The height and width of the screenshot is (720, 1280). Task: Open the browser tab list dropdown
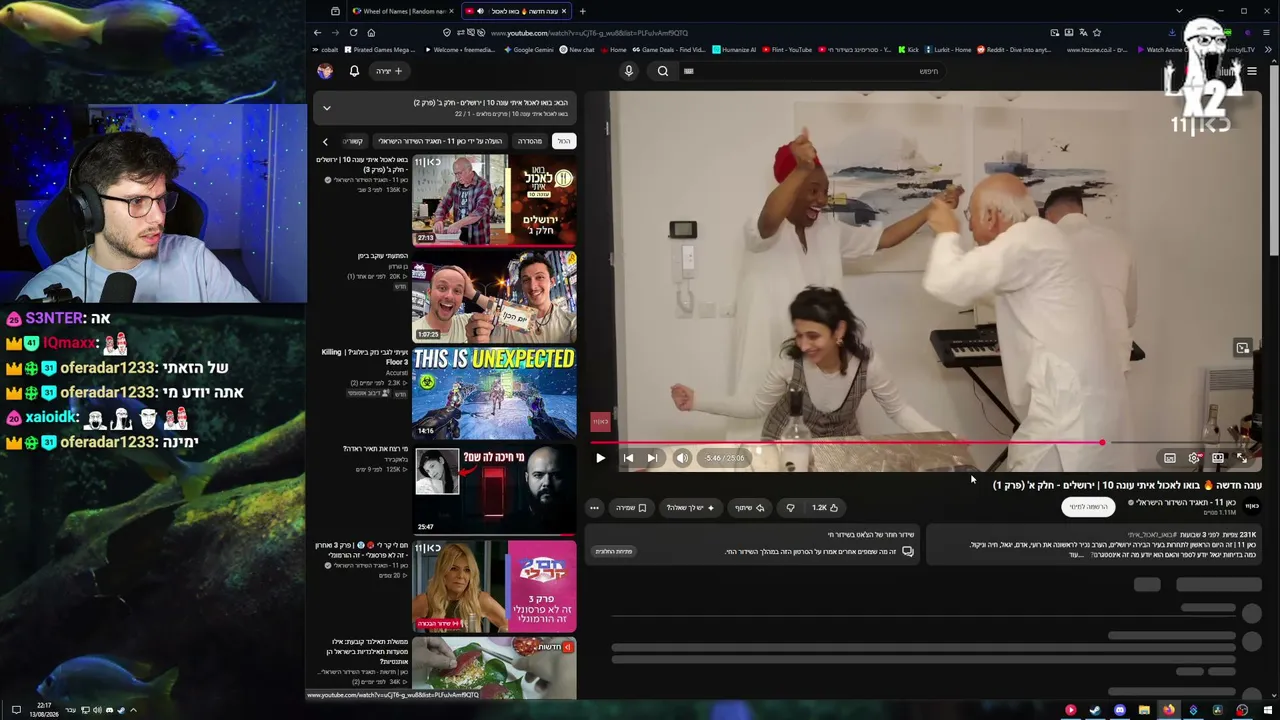[x=1179, y=11]
